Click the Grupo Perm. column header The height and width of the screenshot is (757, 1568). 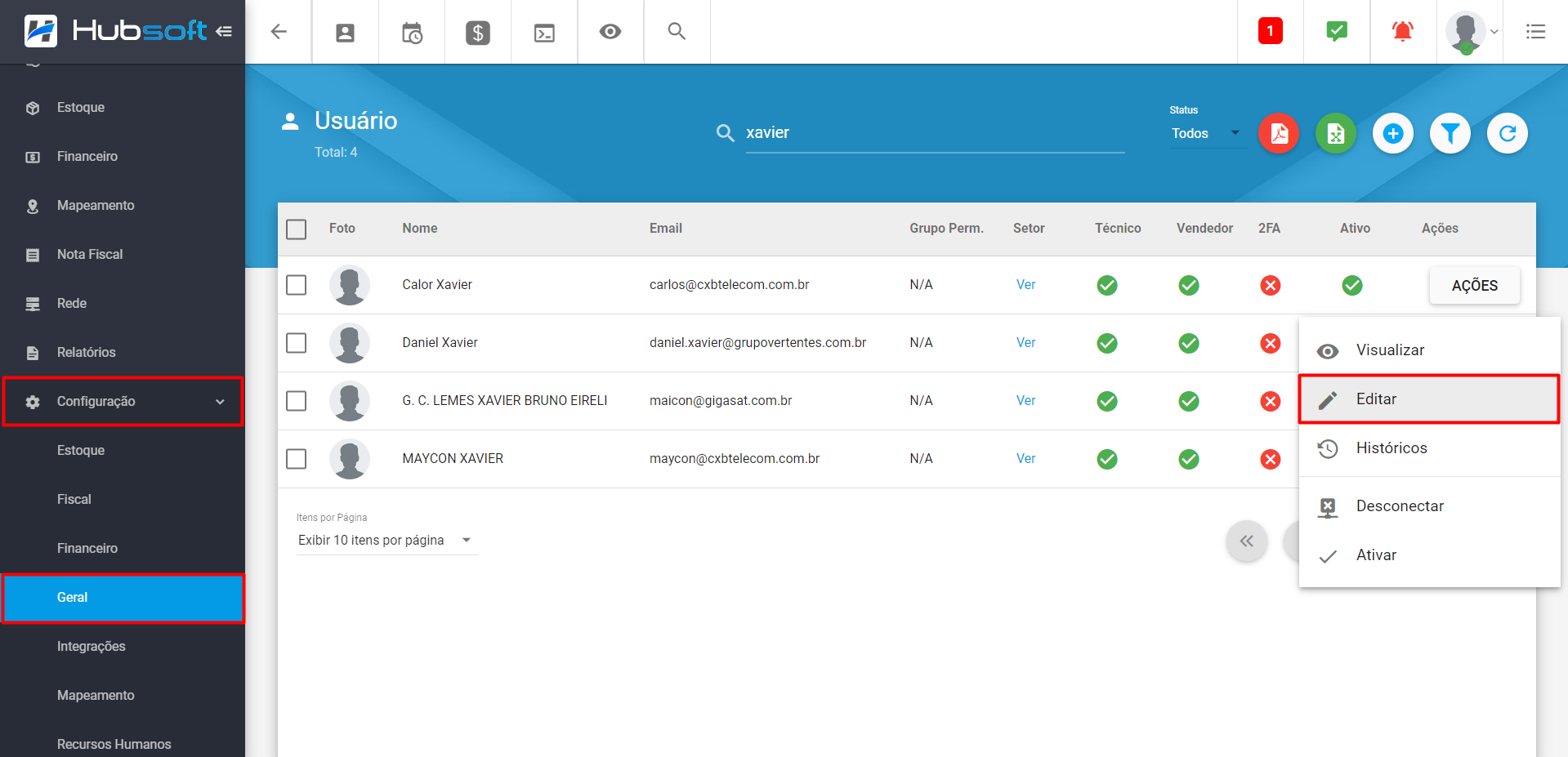(x=946, y=229)
